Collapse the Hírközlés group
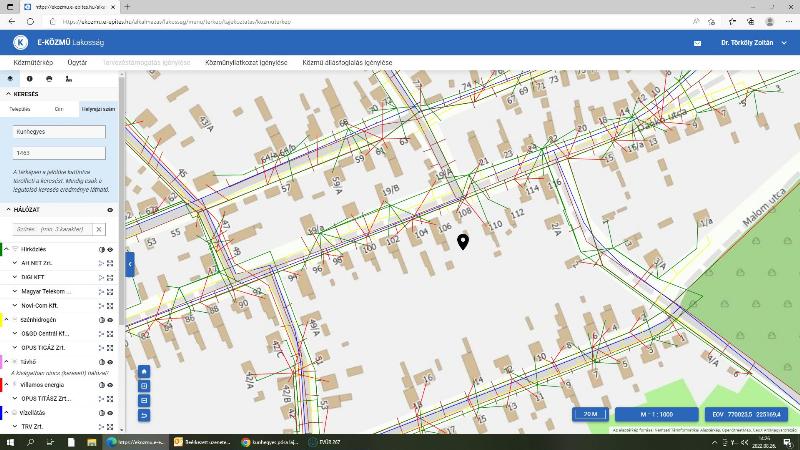The height and width of the screenshot is (450, 800). (7, 249)
